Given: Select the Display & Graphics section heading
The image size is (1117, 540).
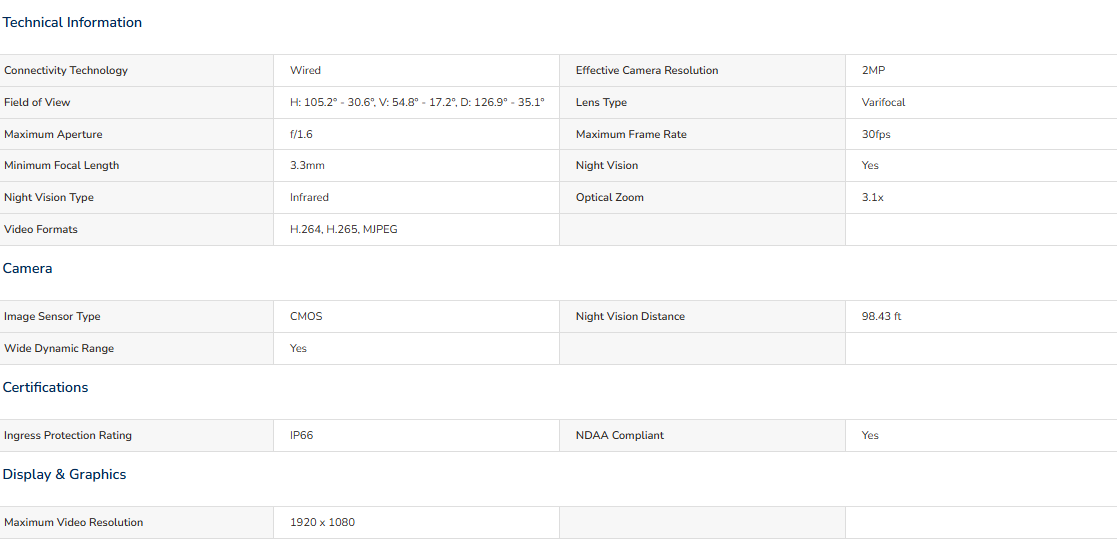Looking at the screenshot, I should click(x=64, y=474).
